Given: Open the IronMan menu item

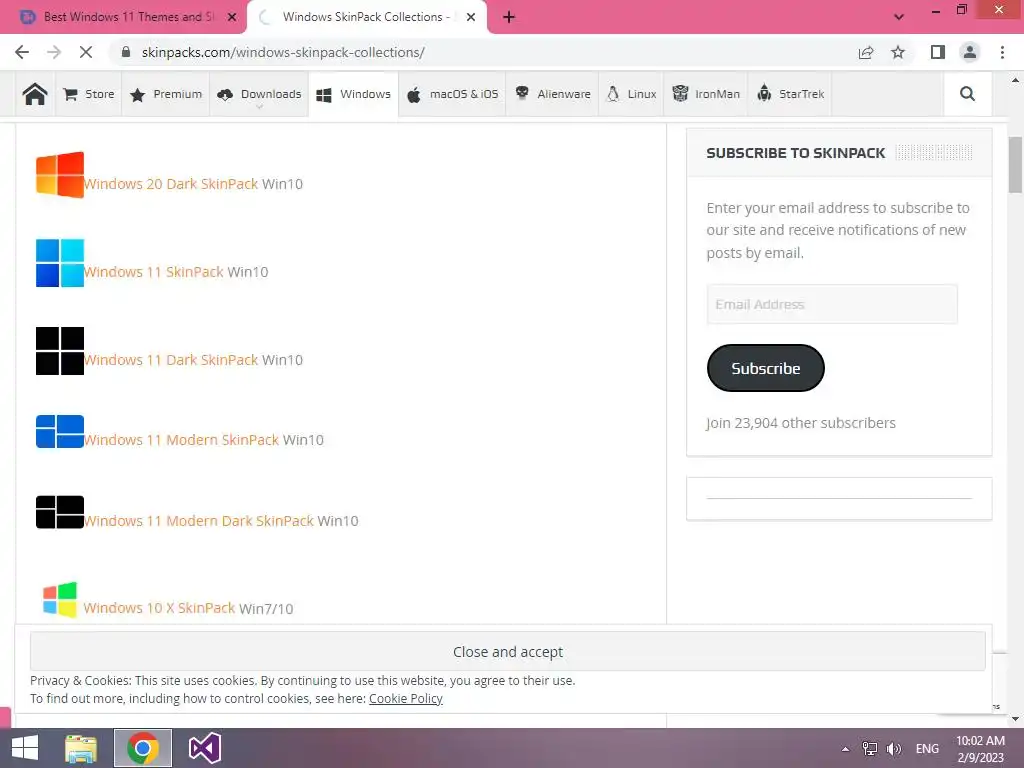Looking at the screenshot, I should pos(706,94).
